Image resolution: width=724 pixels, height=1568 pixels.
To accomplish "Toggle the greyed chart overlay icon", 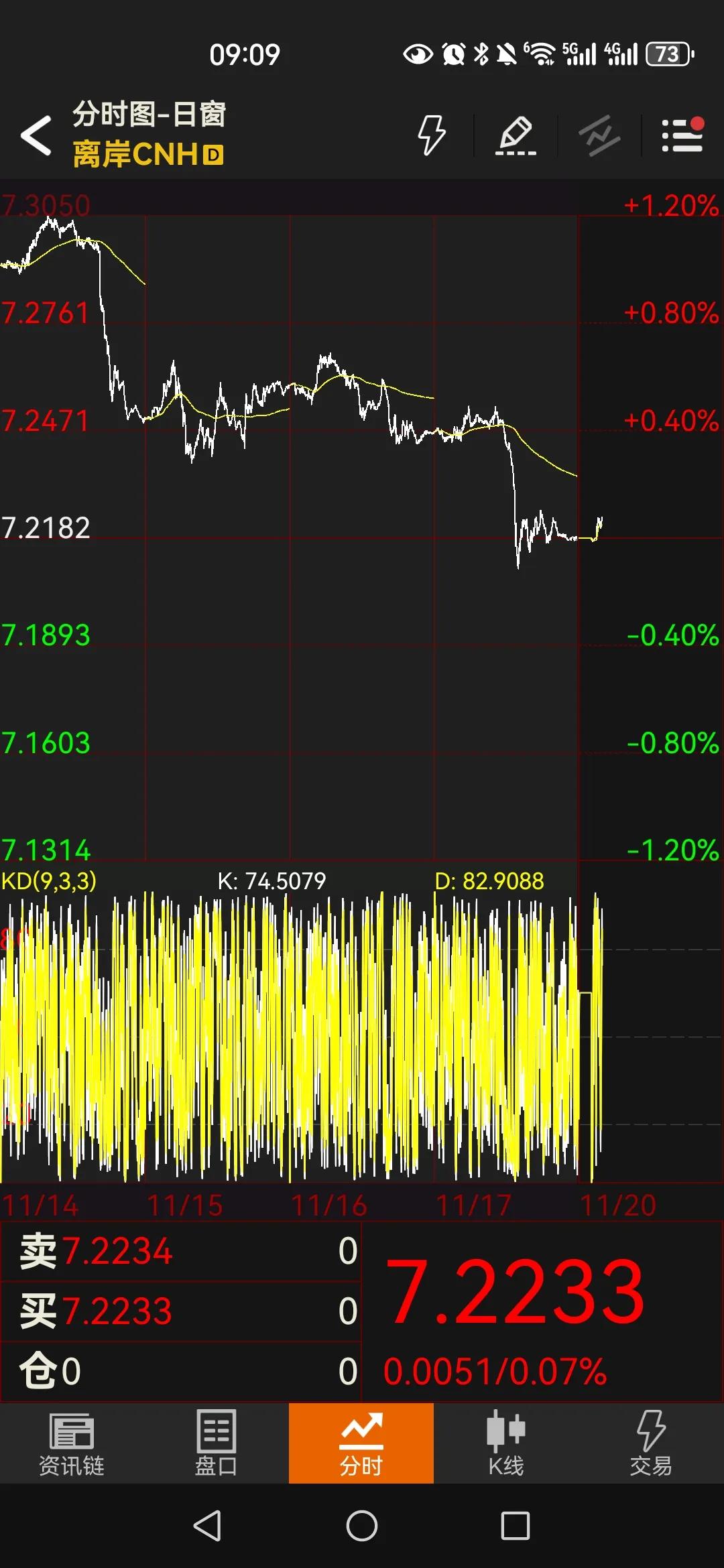I will tap(599, 135).
